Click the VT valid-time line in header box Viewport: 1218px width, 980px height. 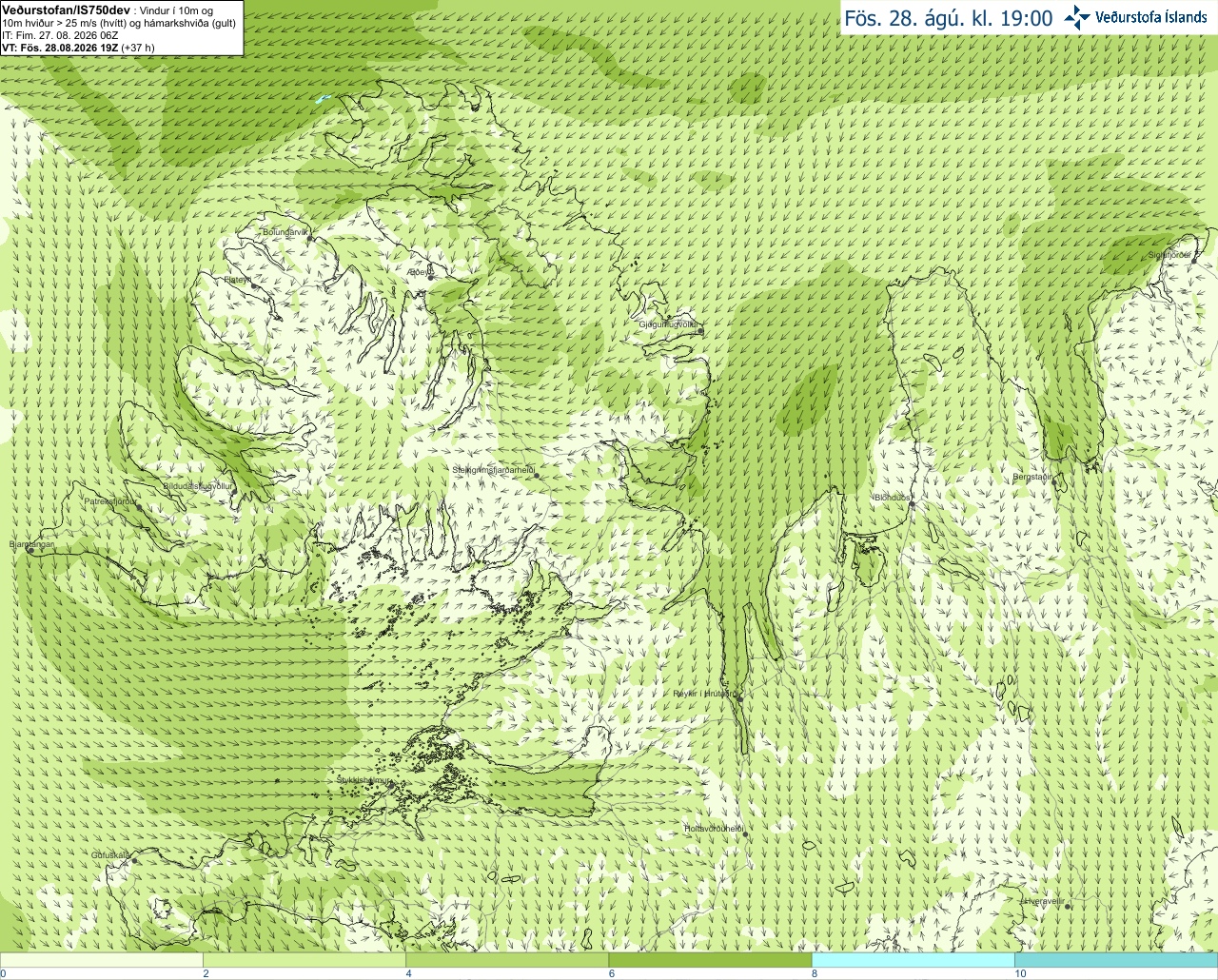coord(78,47)
